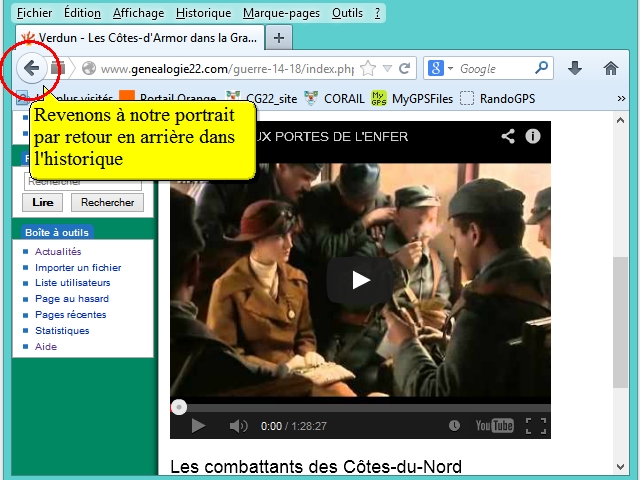Open the URL history dropdown arrow
This screenshot has height=480, width=640.
[387, 68]
